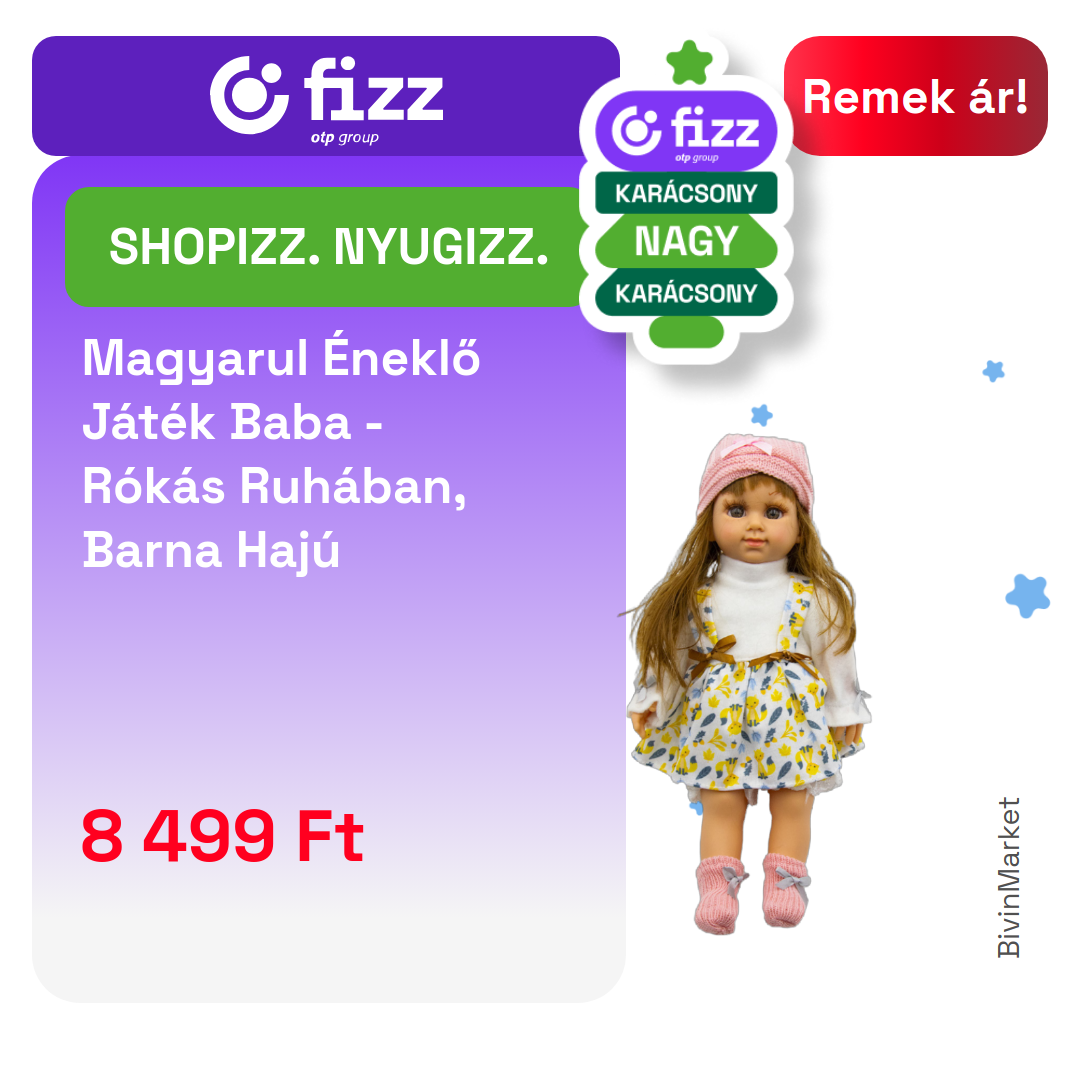Click the doll's pink knitted socks
Viewport: 1080px width, 1080px height.
point(752,893)
